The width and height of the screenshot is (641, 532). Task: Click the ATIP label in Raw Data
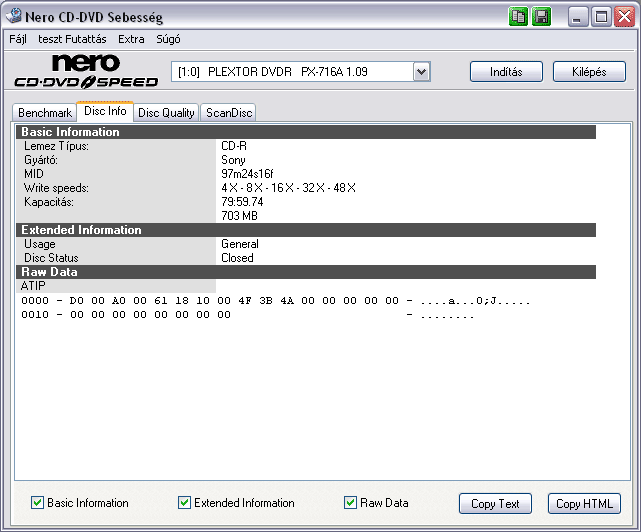(33, 286)
